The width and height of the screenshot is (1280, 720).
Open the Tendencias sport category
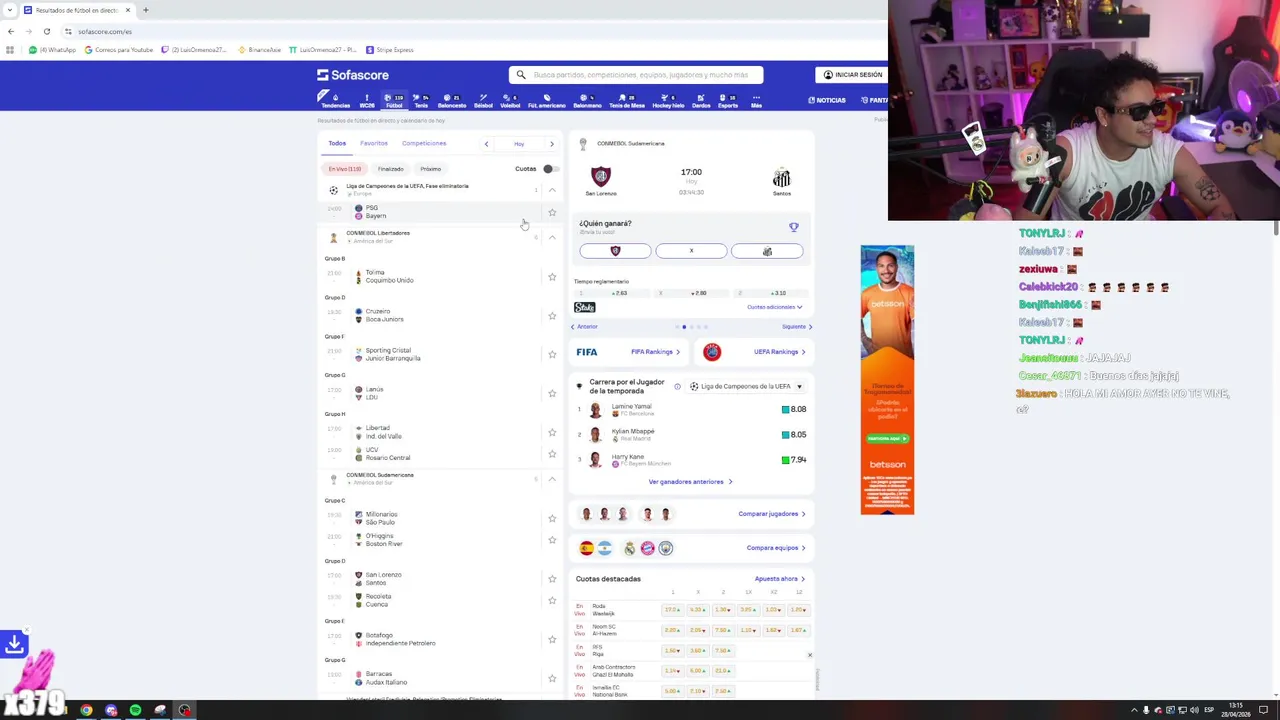tap(335, 100)
